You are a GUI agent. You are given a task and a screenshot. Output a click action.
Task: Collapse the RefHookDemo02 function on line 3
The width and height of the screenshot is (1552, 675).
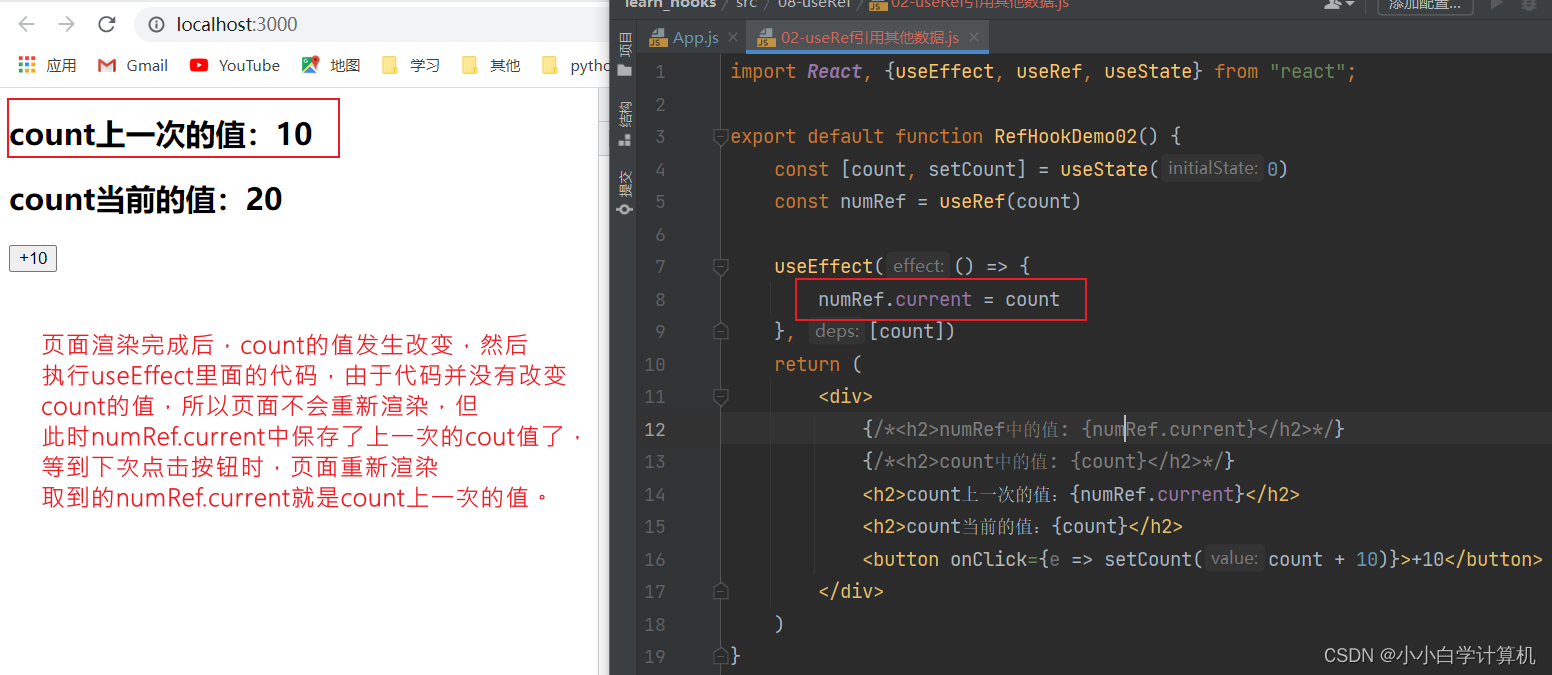pyautogui.click(x=720, y=137)
